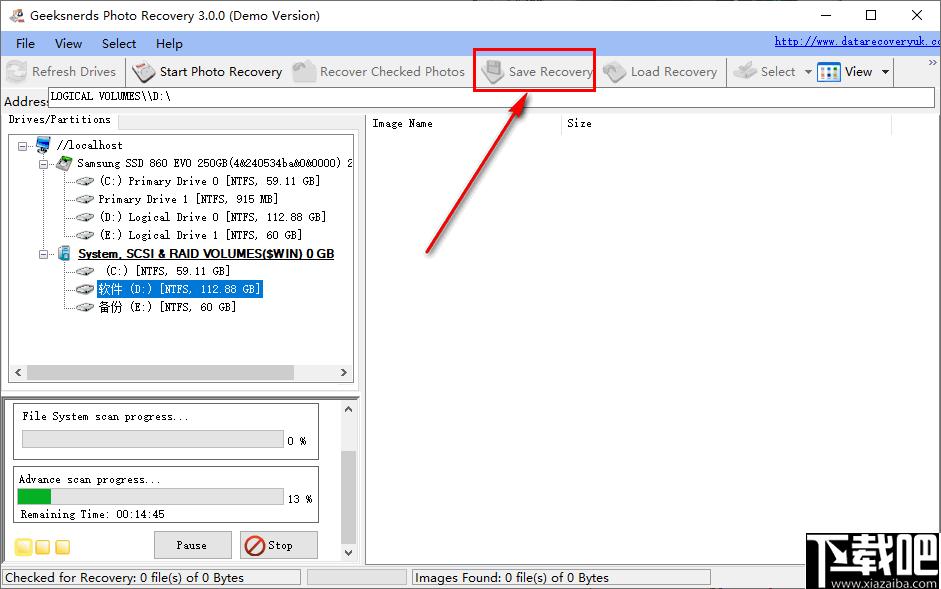This screenshot has height=589, width=941.
Task: Open the Select menu
Action: [x=119, y=44]
